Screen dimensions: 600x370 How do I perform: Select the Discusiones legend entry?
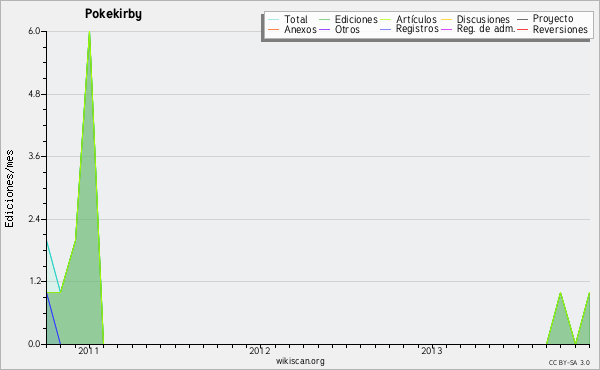pos(483,19)
